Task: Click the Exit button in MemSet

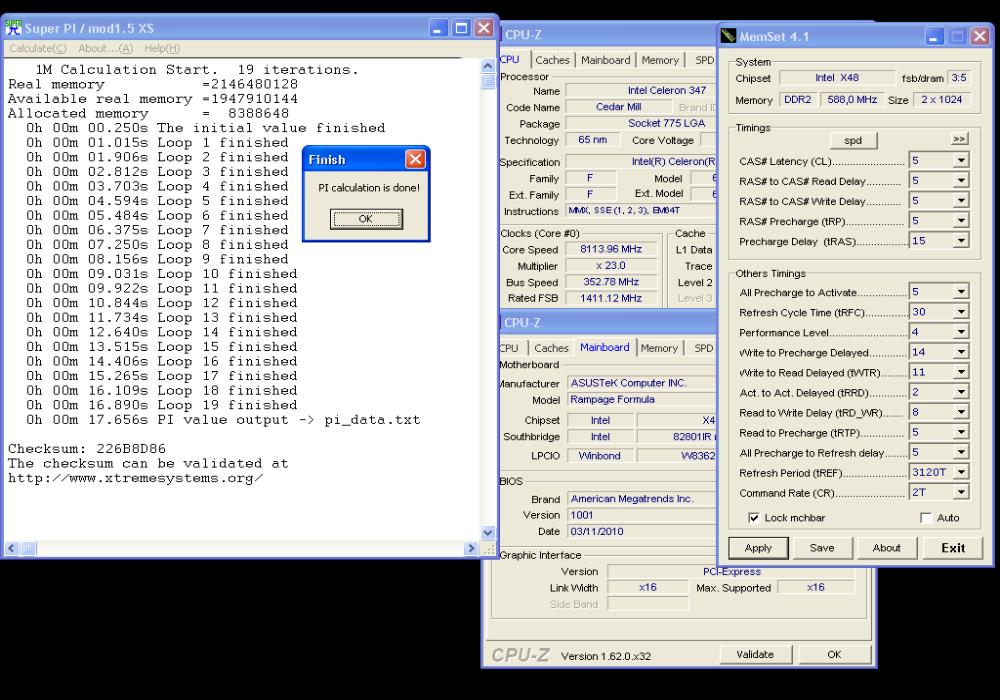Action: click(953, 548)
